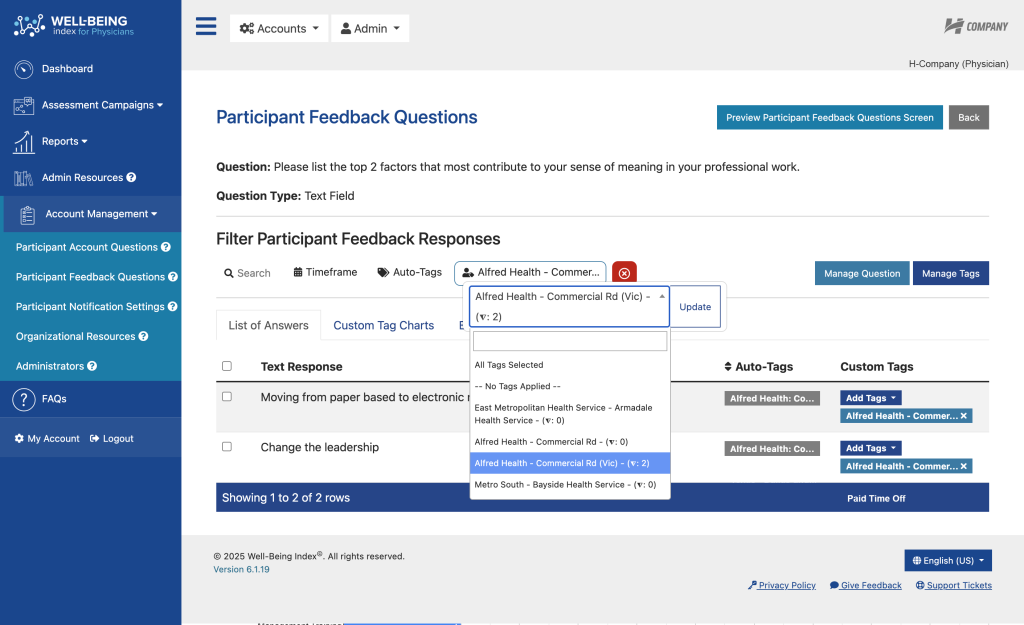Screen dimensions: 1024x625
Task: Click the Version 6.1.19 text
Action: pyautogui.click(x=241, y=569)
